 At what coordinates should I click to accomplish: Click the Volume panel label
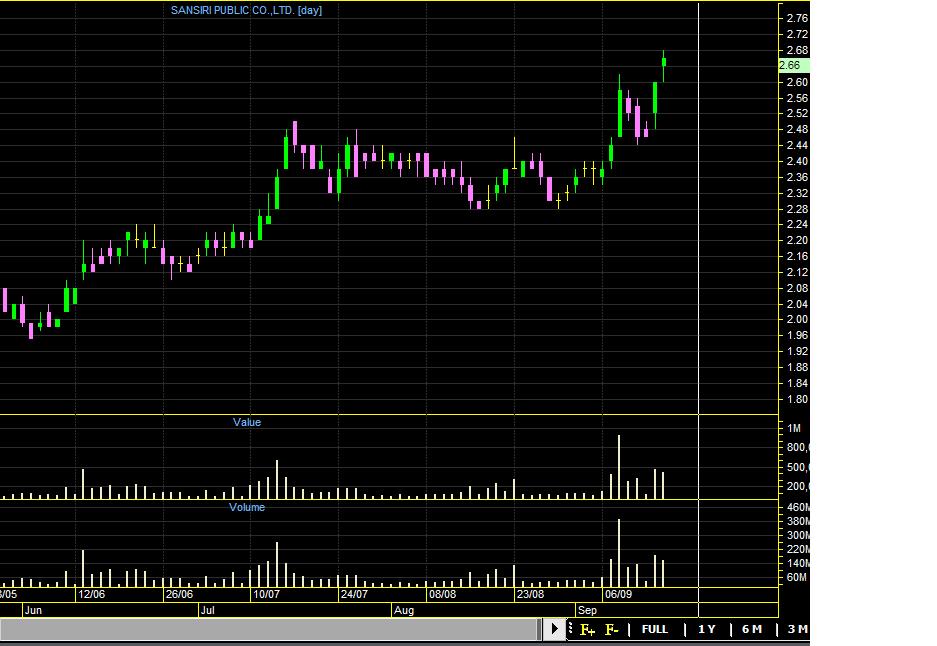(247, 507)
